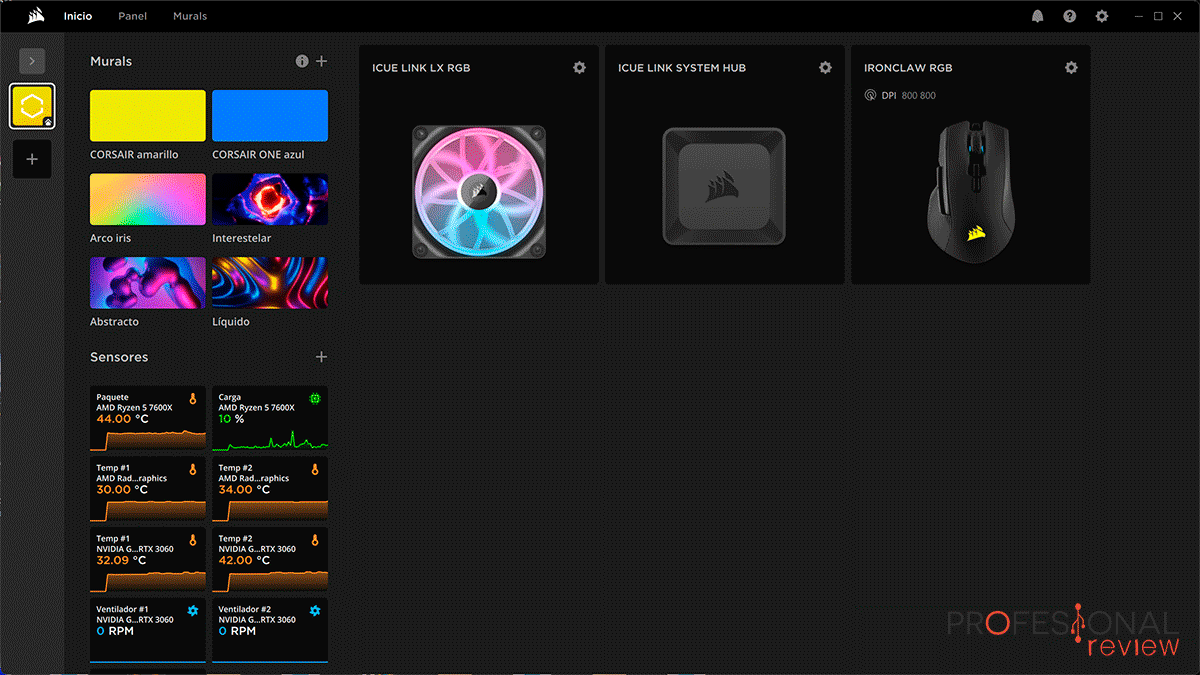
Task: Click the Corsair sails logo
Action: click(x=36, y=16)
